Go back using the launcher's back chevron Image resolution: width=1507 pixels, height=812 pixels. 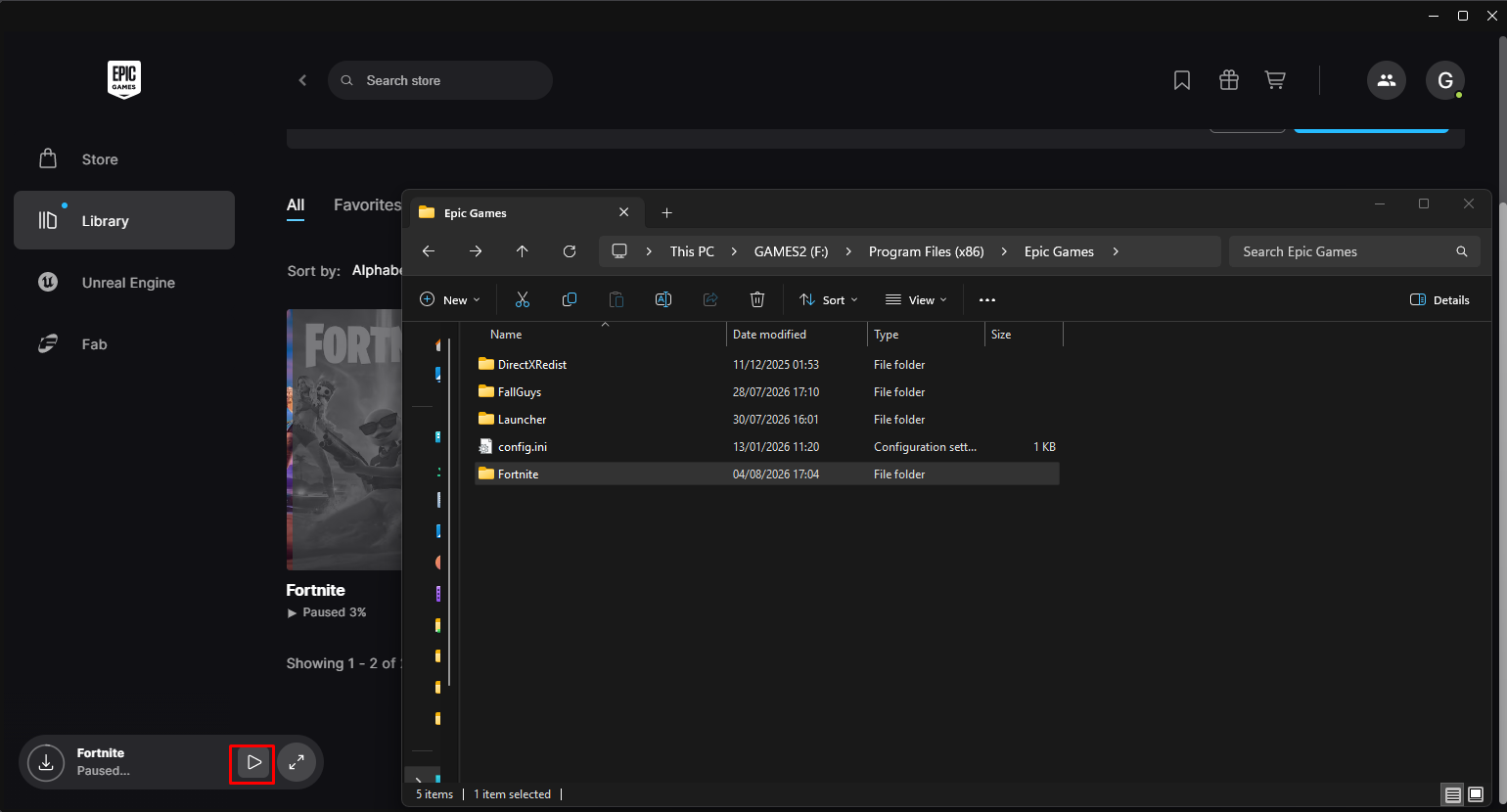[302, 80]
